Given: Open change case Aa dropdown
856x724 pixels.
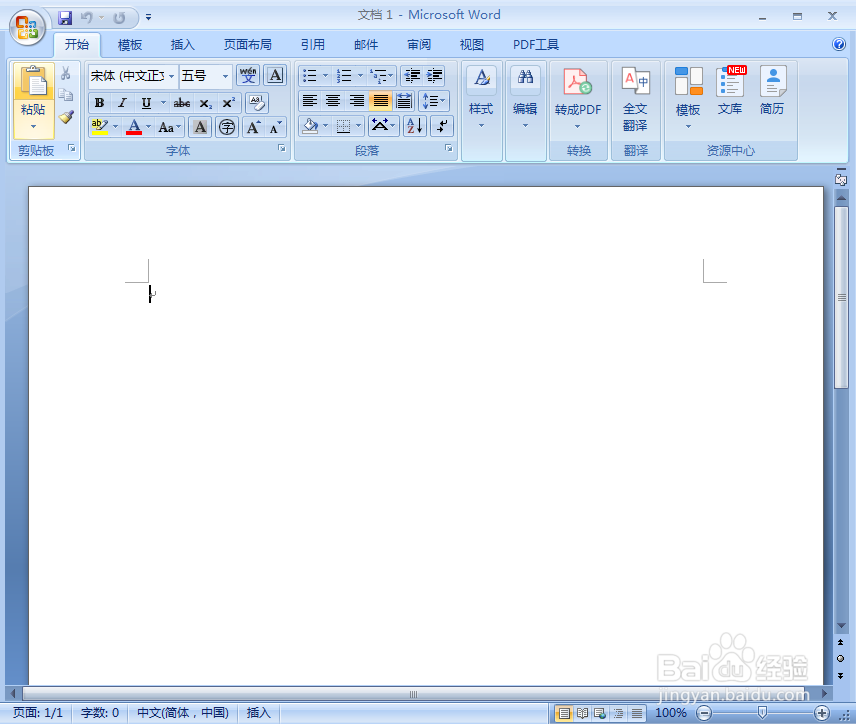Looking at the screenshot, I should click(x=170, y=128).
